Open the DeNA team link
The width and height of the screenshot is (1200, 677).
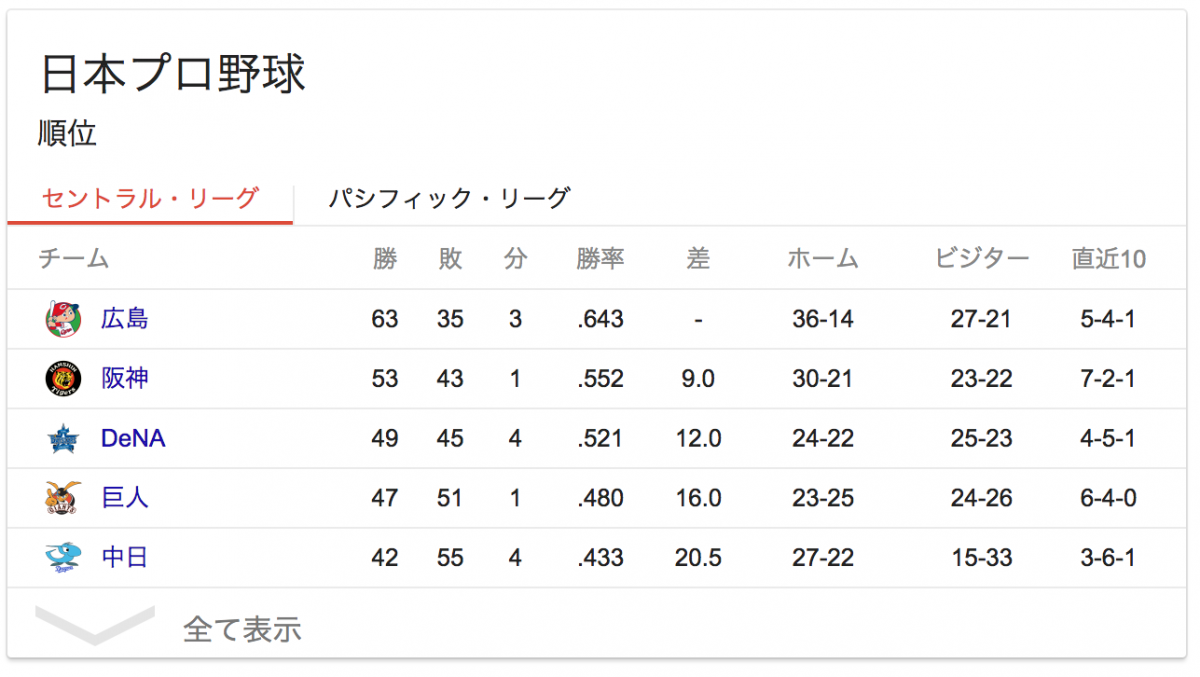[x=133, y=438]
